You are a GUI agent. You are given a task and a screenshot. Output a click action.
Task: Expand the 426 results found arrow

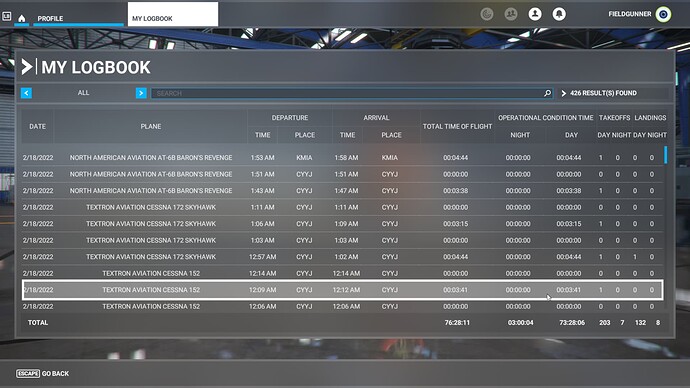point(564,93)
